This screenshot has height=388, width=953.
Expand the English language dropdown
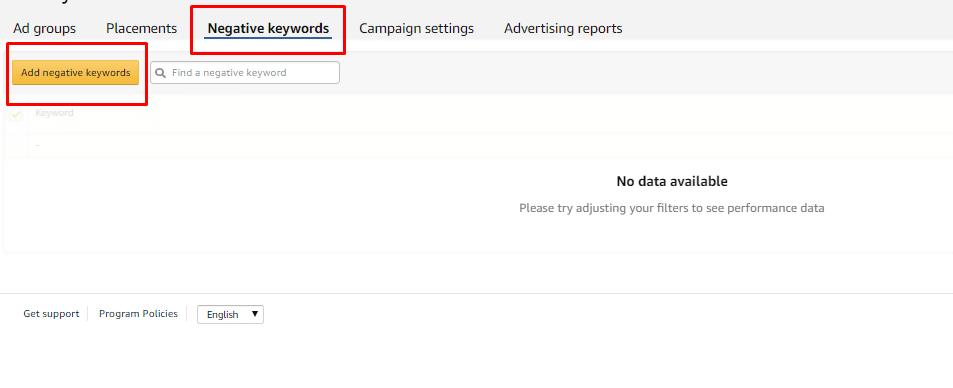point(230,314)
